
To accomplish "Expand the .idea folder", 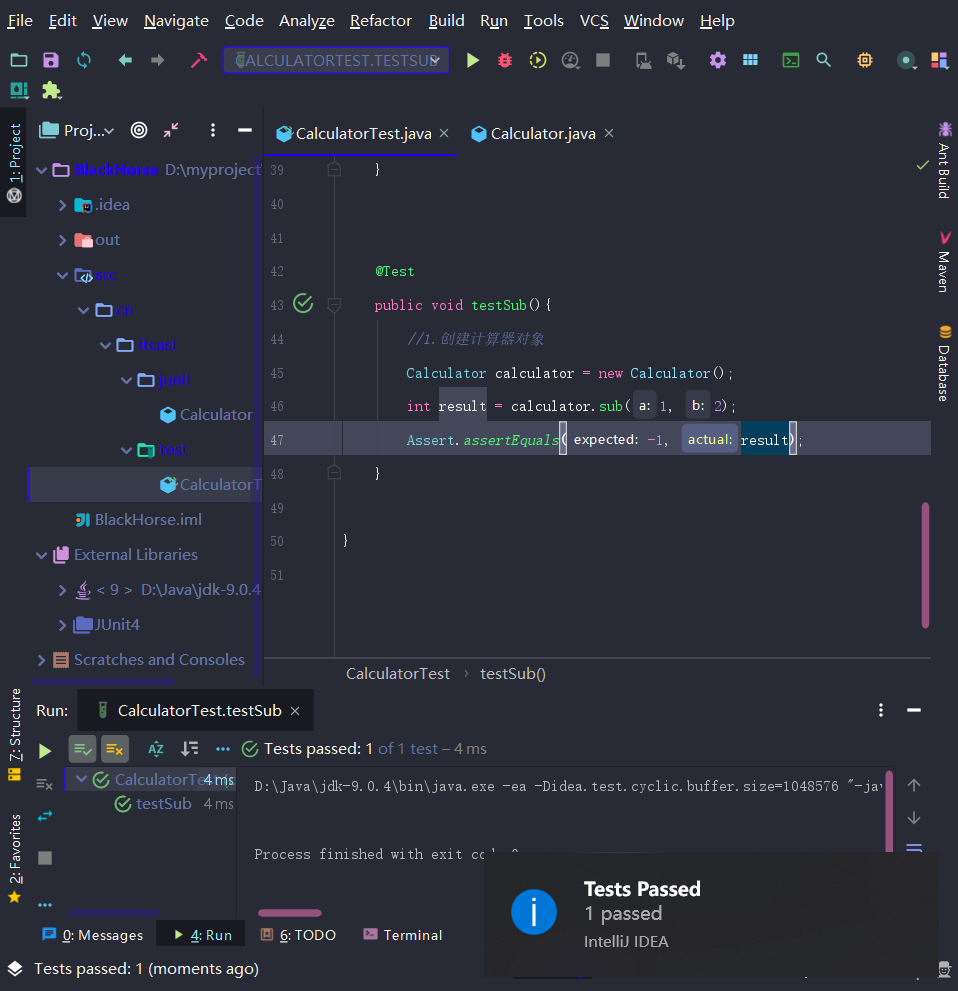I will [x=62, y=205].
